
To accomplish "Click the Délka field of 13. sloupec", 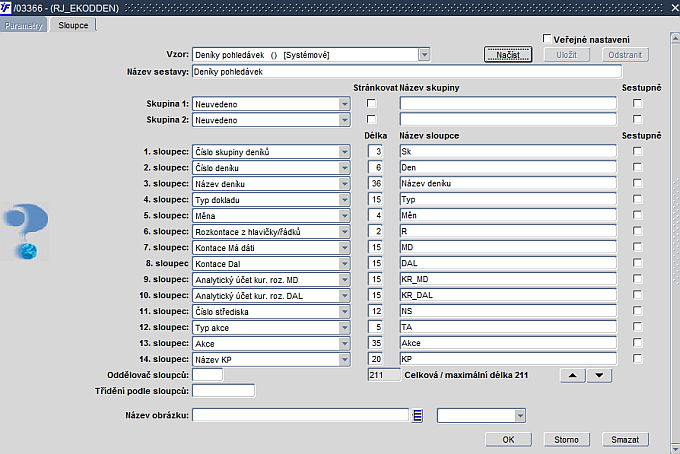I will 375,343.
